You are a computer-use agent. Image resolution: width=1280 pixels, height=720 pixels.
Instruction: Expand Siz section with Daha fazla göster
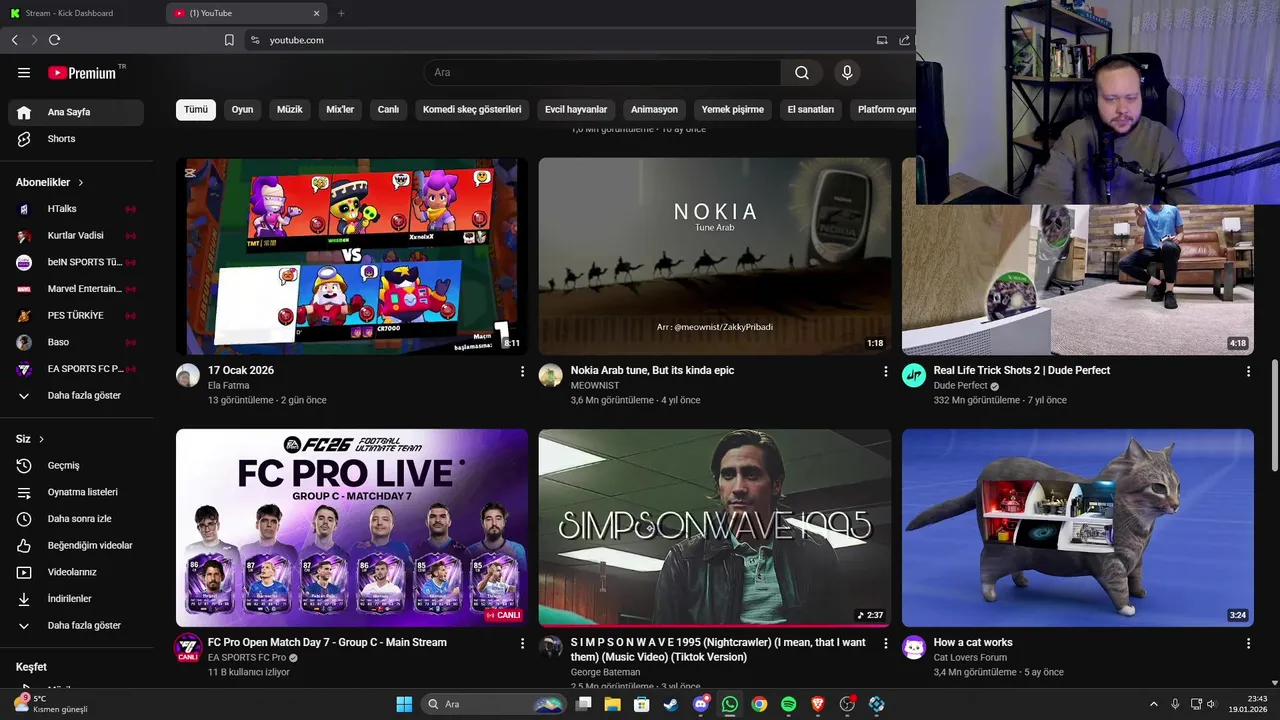click(76, 625)
